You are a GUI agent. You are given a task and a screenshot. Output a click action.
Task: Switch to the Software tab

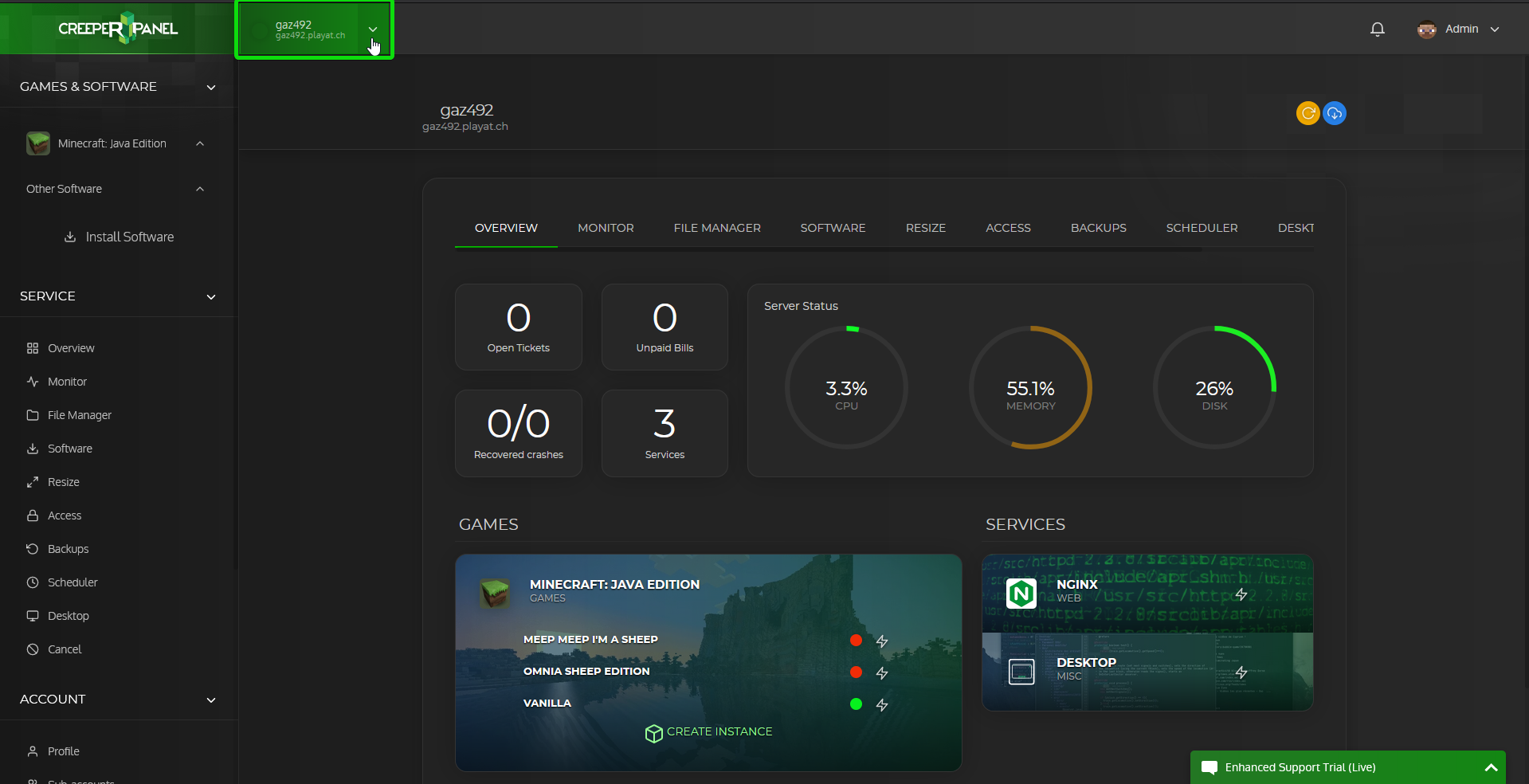[x=833, y=228]
